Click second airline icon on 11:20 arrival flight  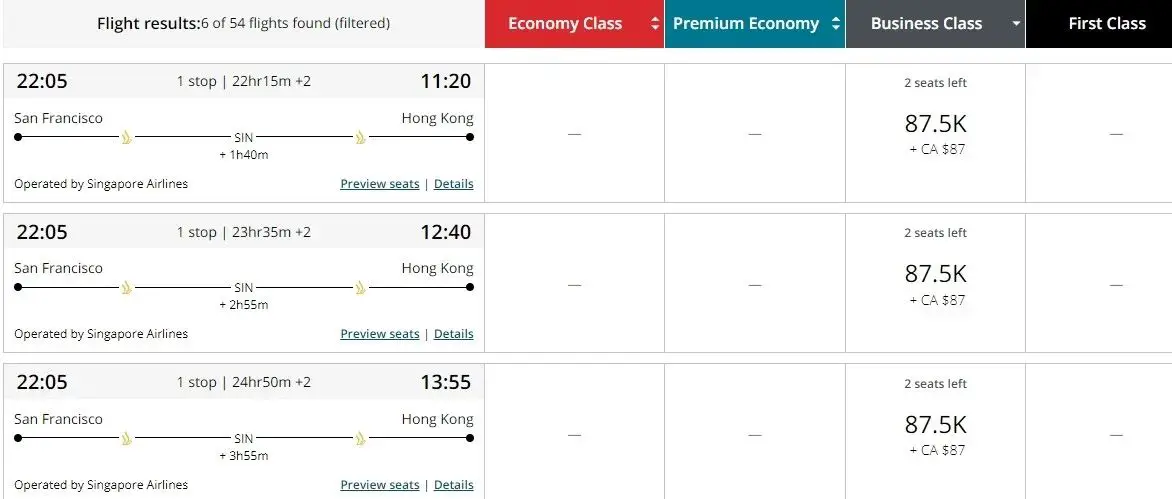coord(361,138)
